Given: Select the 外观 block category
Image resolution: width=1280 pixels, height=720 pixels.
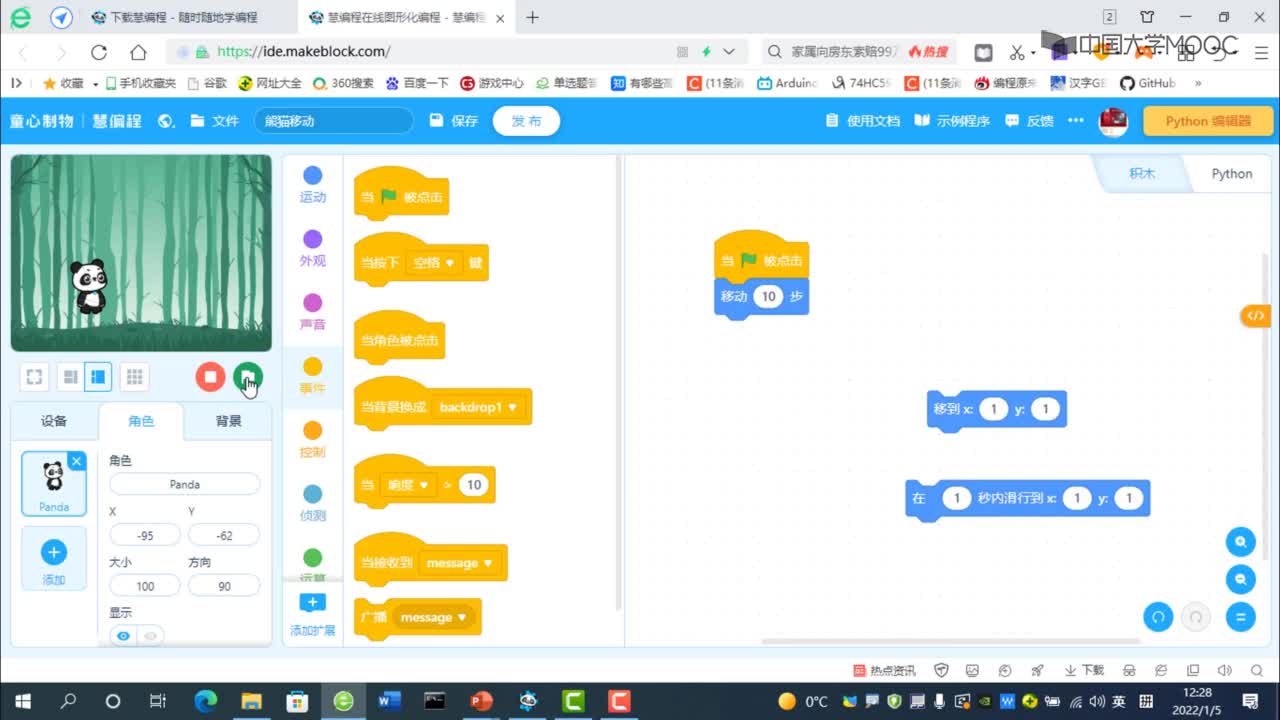Looking at the screenshot, I should click(x=313, y=249).
